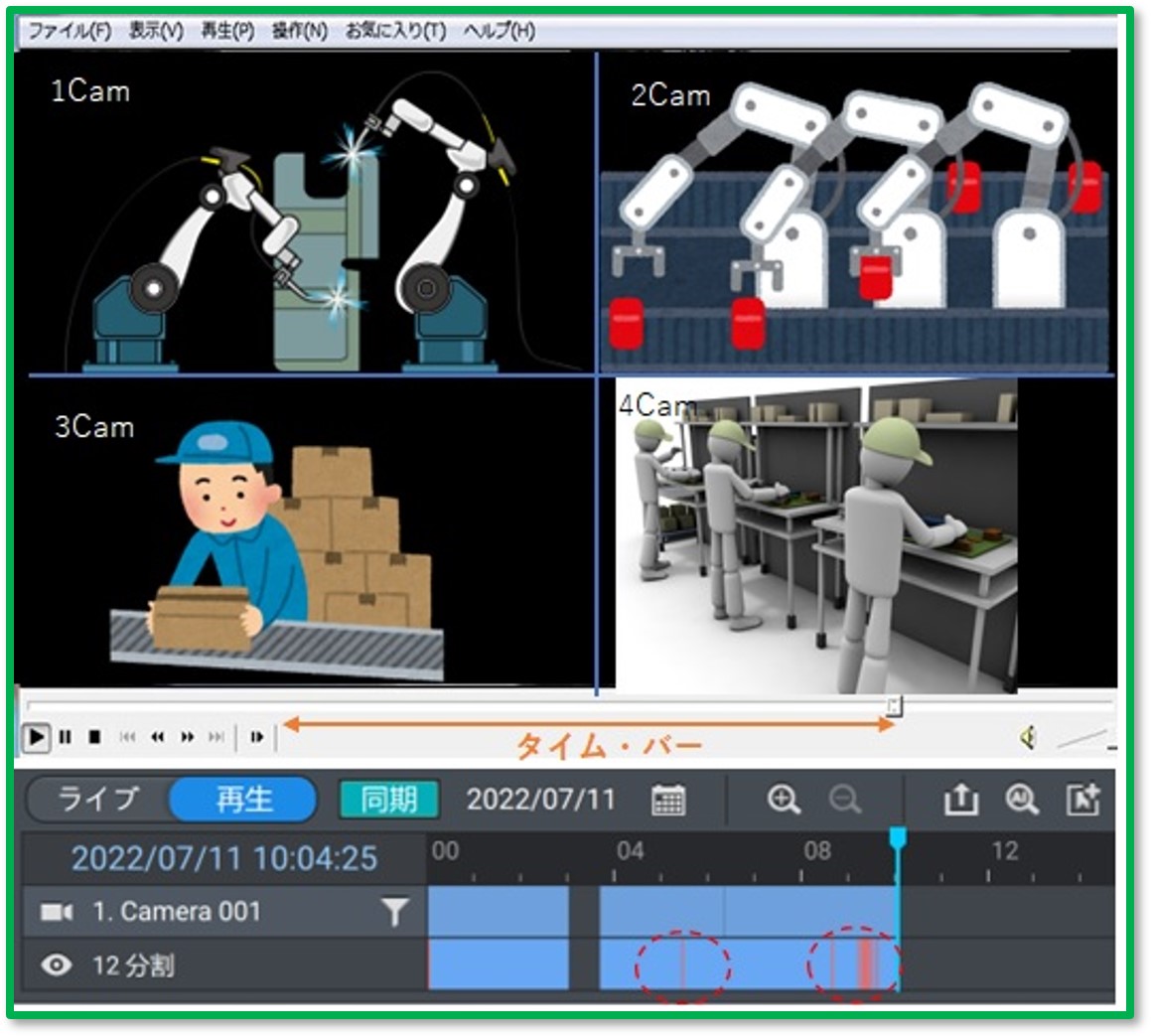Click the calendar icon beside the date

pos(668,800)
